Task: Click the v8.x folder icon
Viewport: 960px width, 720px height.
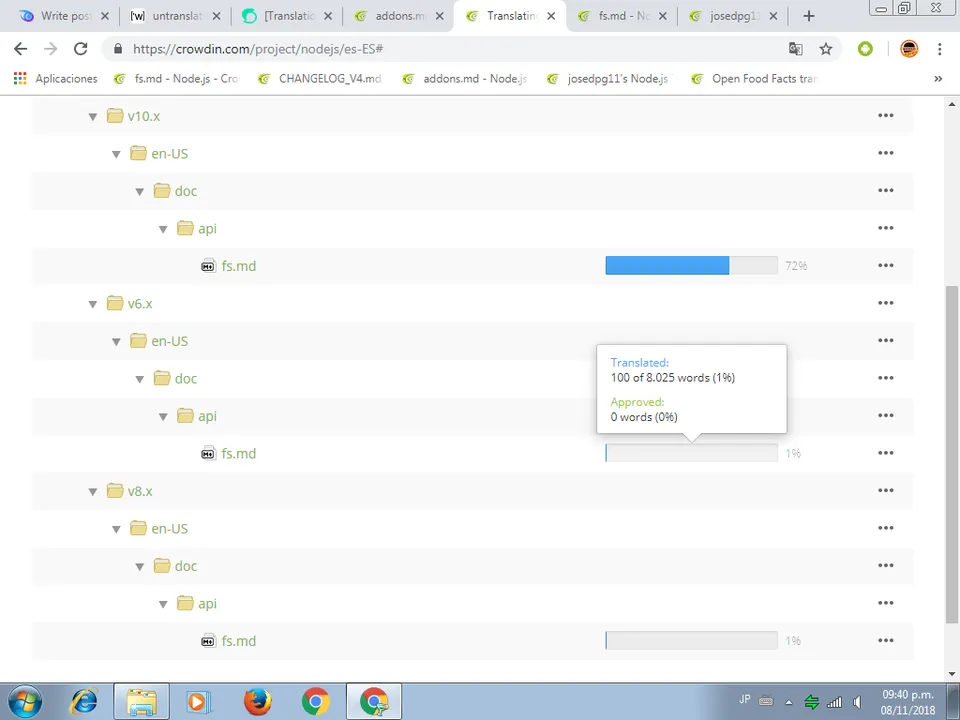Action: click(x=114, y=490)
